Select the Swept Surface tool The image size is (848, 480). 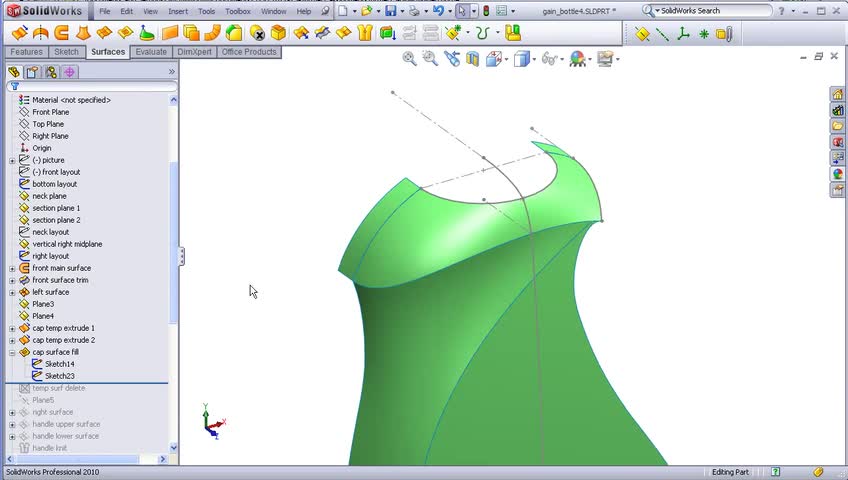62,34
